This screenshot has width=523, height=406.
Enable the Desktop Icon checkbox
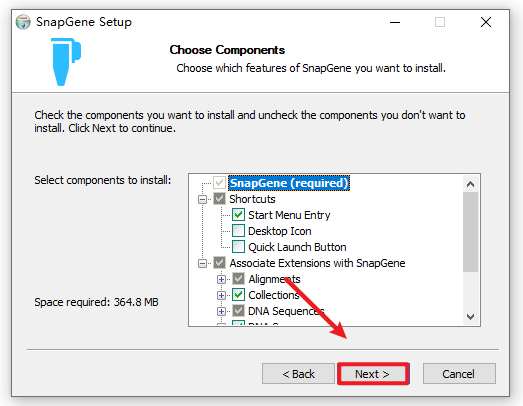pyautogui.click(x=238, y=231)
